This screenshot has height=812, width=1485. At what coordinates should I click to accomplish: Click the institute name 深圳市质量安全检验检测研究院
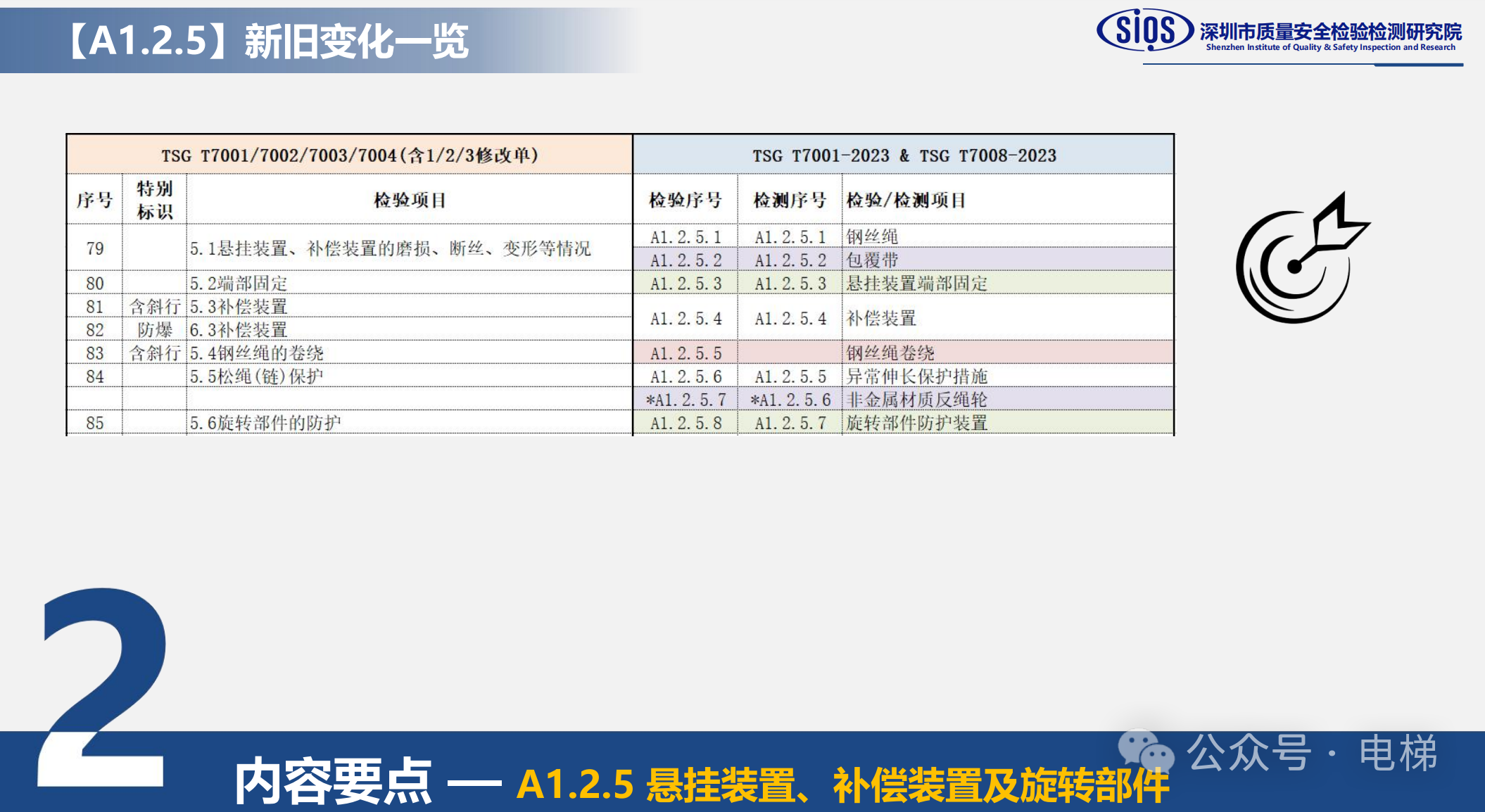coord(1330,31)
